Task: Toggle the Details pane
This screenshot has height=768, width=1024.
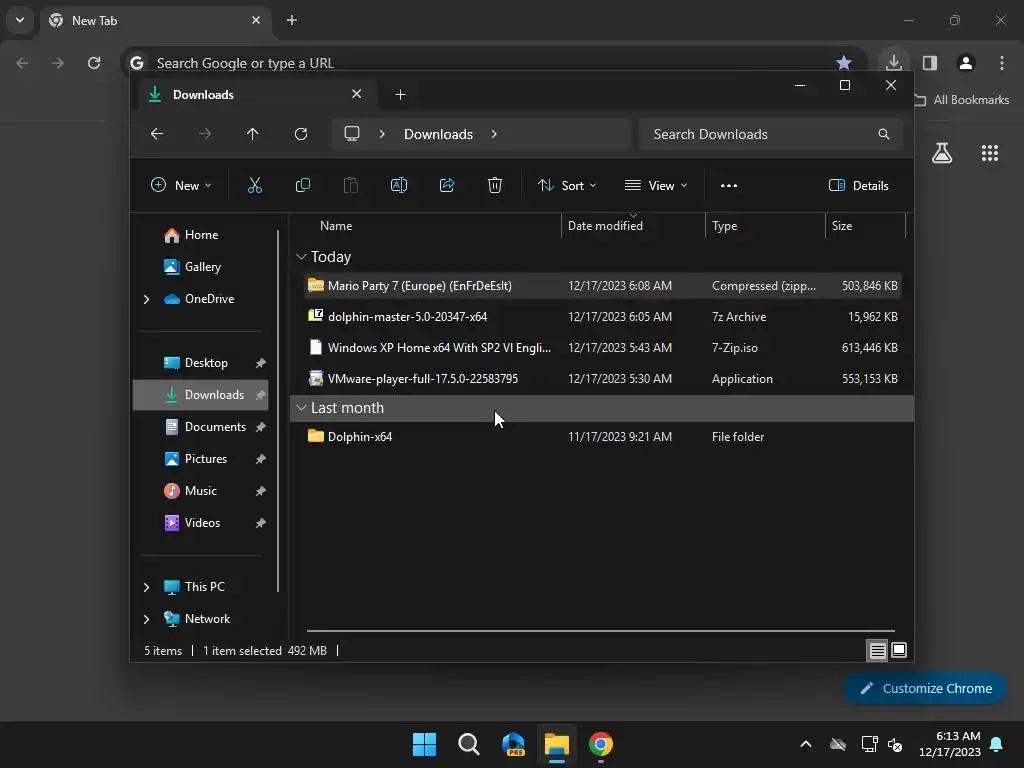Action: (x=859, y=185)
